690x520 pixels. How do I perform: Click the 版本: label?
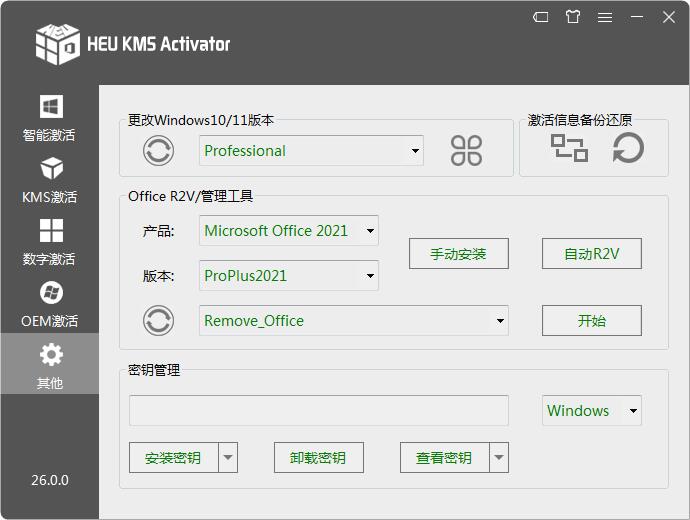pyautogui.click(x=158, y=276)
